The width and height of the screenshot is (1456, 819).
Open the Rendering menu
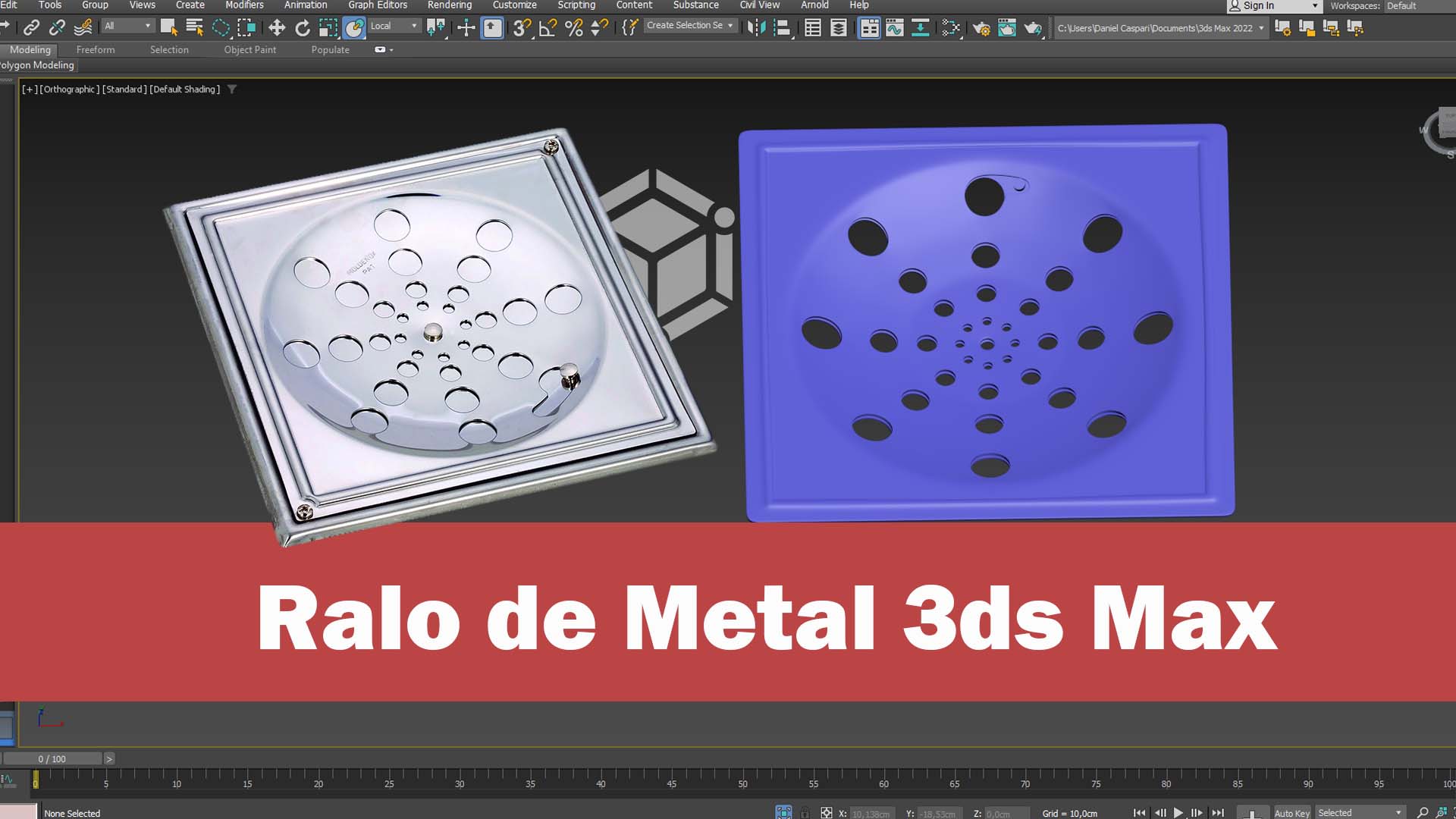(x=450, y=5)
